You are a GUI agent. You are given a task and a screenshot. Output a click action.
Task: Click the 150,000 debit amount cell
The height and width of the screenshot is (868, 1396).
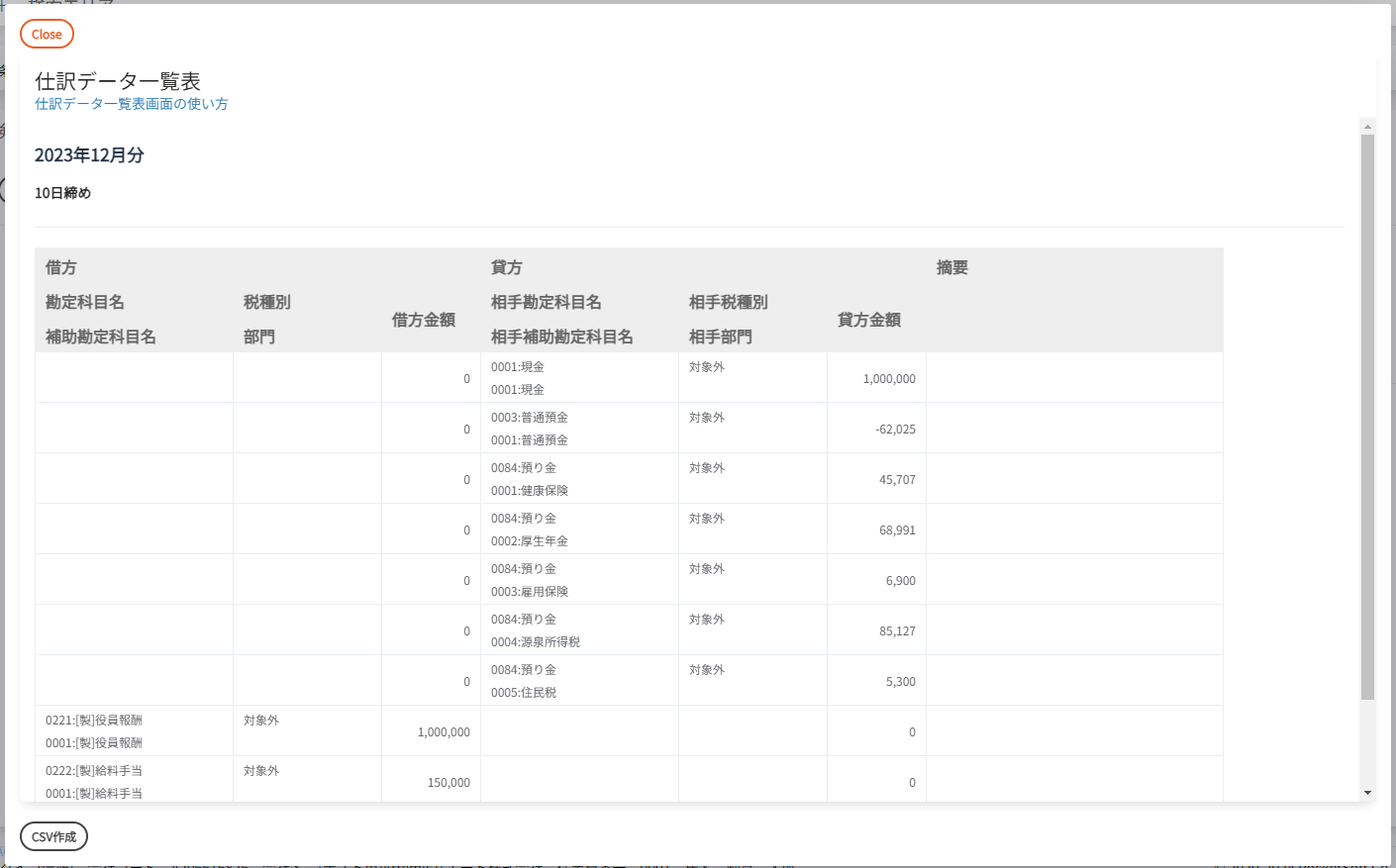(x=449, y=783)
